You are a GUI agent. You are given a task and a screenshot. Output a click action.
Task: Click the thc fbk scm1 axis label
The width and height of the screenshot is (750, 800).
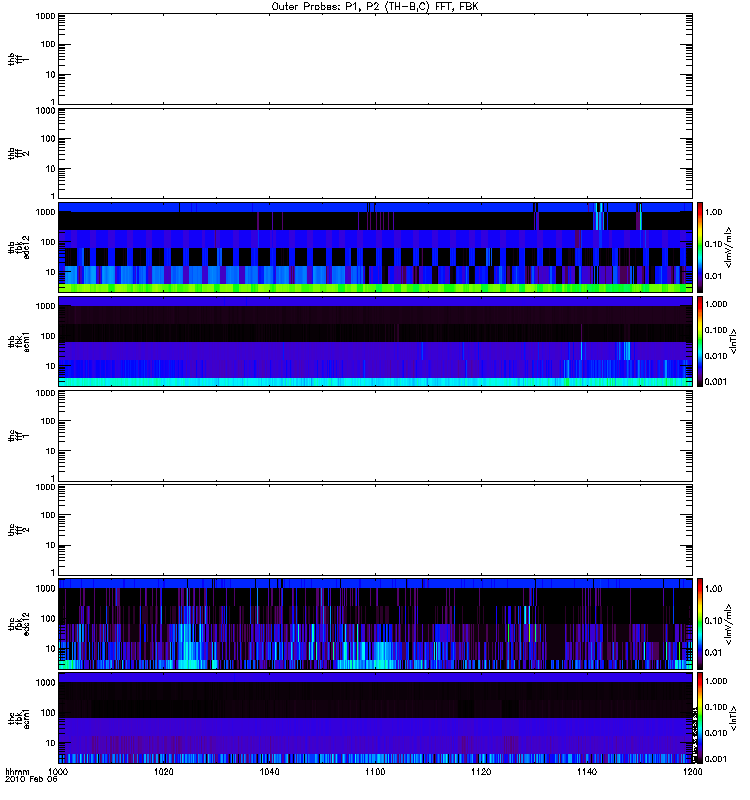[19, 718]
